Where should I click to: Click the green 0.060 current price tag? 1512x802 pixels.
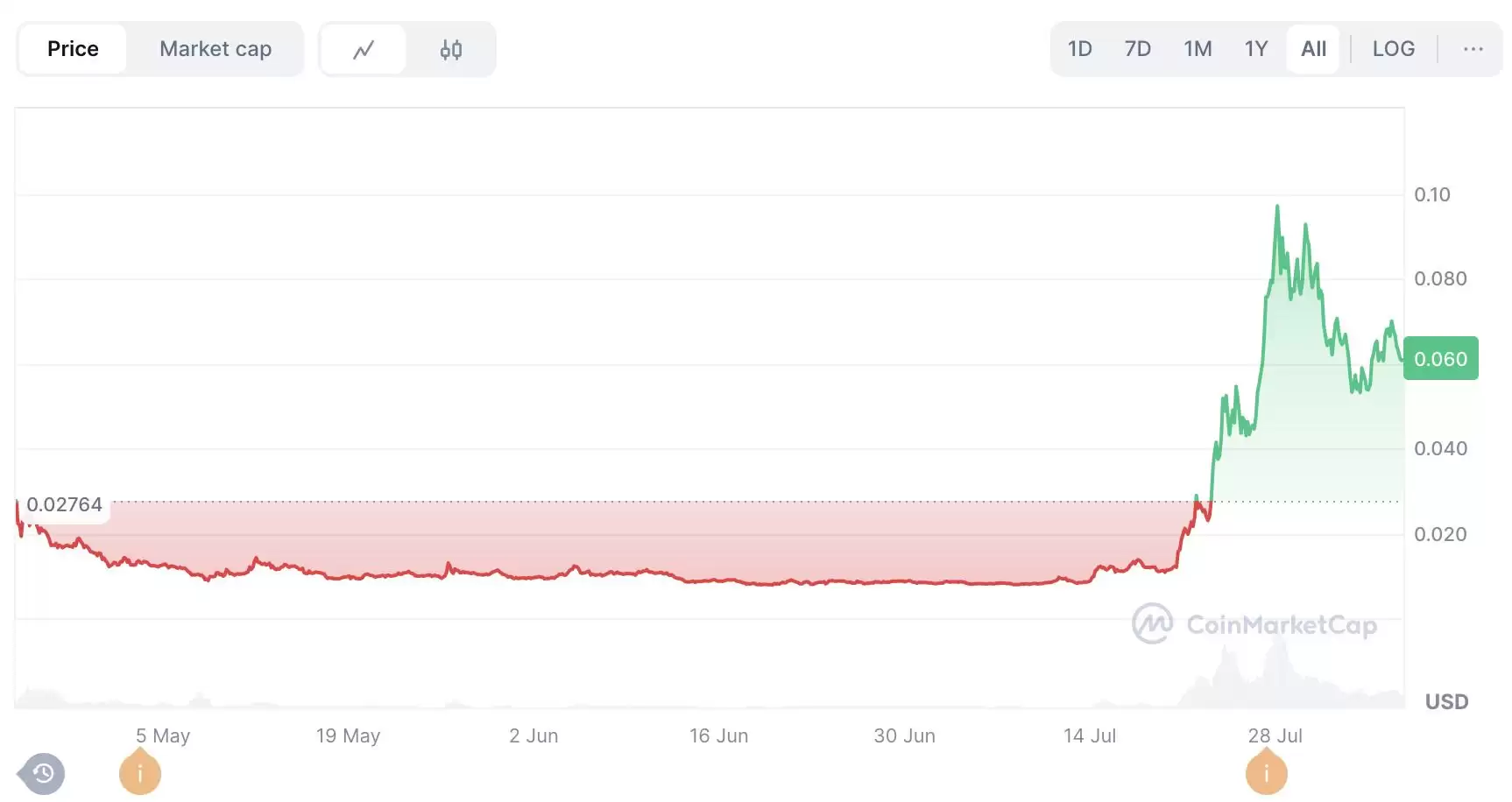(1440, 359)
